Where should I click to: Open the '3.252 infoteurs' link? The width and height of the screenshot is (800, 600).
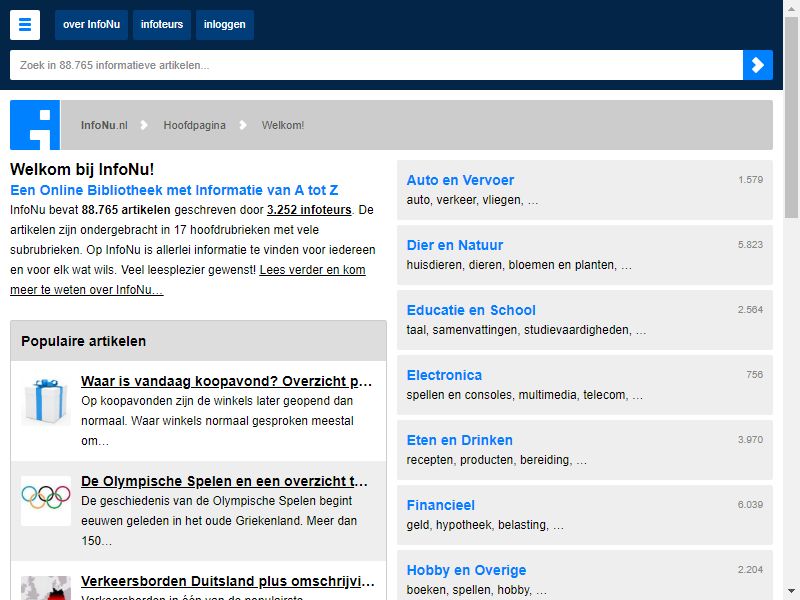(x=309, y=210)
